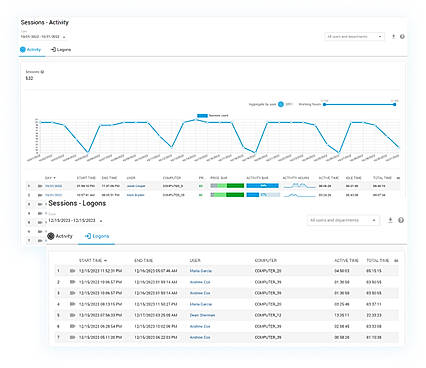Switch to the Activity tab in Logons panel
This screenshot has width=426, height=368.
point(60,236)
